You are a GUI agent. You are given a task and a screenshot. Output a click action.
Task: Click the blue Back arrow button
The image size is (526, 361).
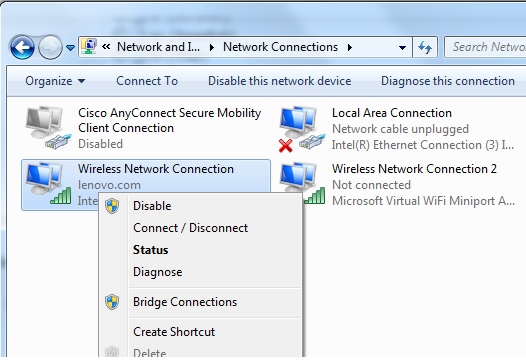point(22,47)
